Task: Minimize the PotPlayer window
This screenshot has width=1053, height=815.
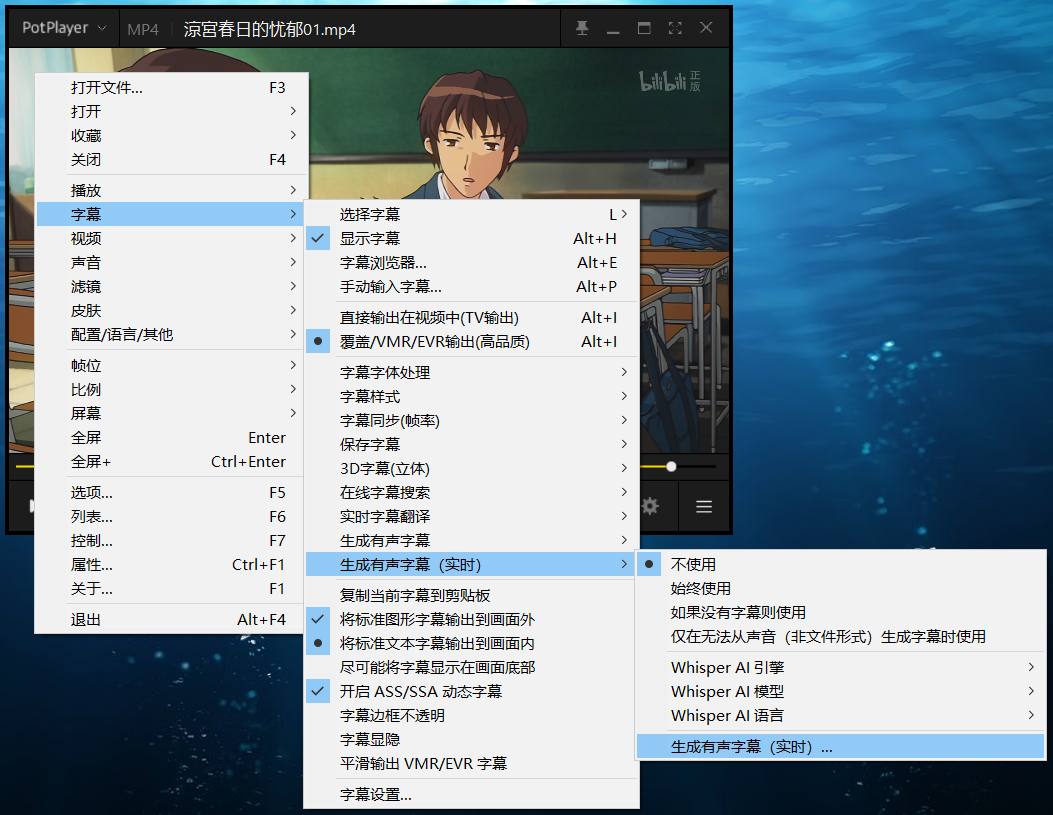Action: (613, 28)
